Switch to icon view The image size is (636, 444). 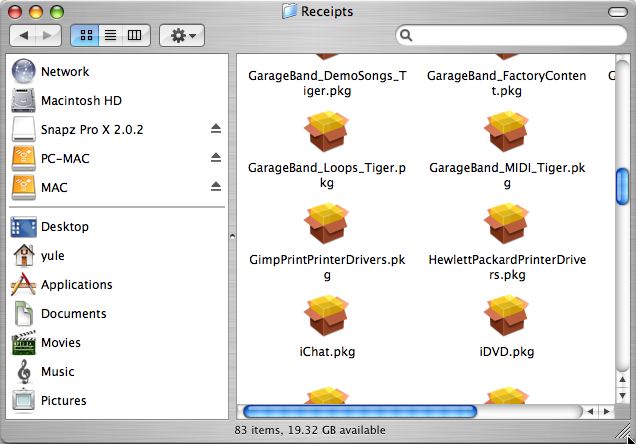click(x=85, y=35)
